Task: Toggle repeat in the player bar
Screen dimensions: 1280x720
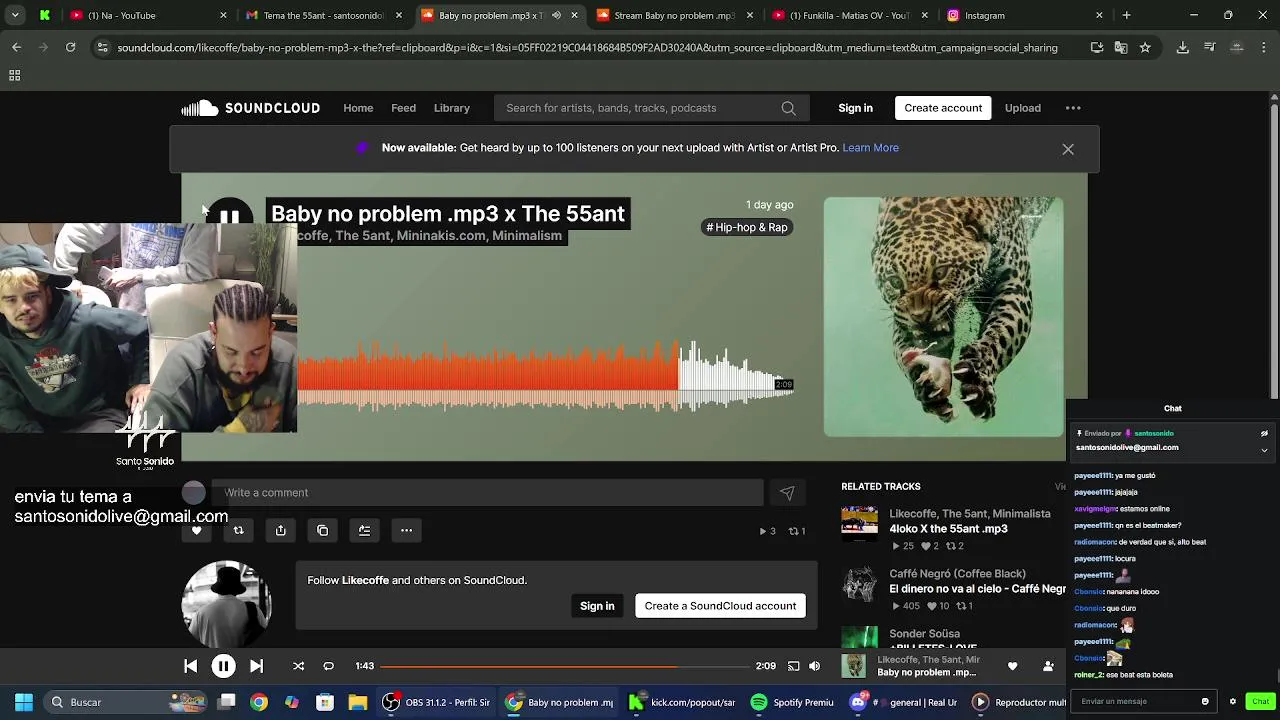Action: [328, 666]
